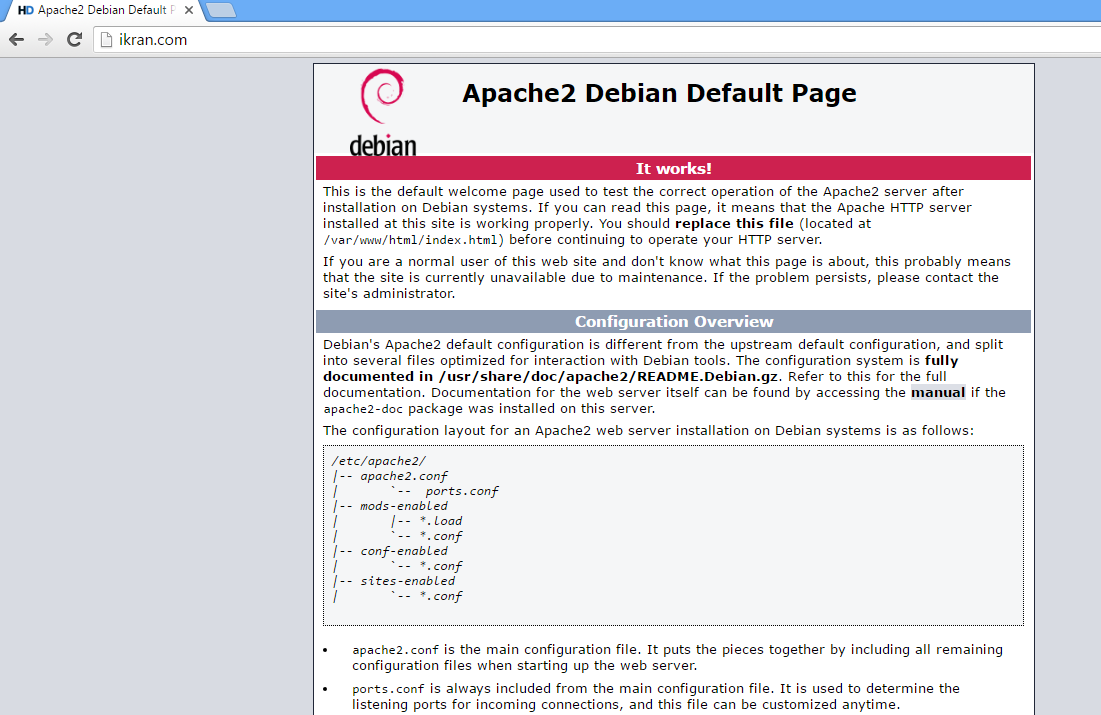Focus the ikran.com address bar
The height and width of the screenshot is (715, 1101).
(x=597, y=40)
